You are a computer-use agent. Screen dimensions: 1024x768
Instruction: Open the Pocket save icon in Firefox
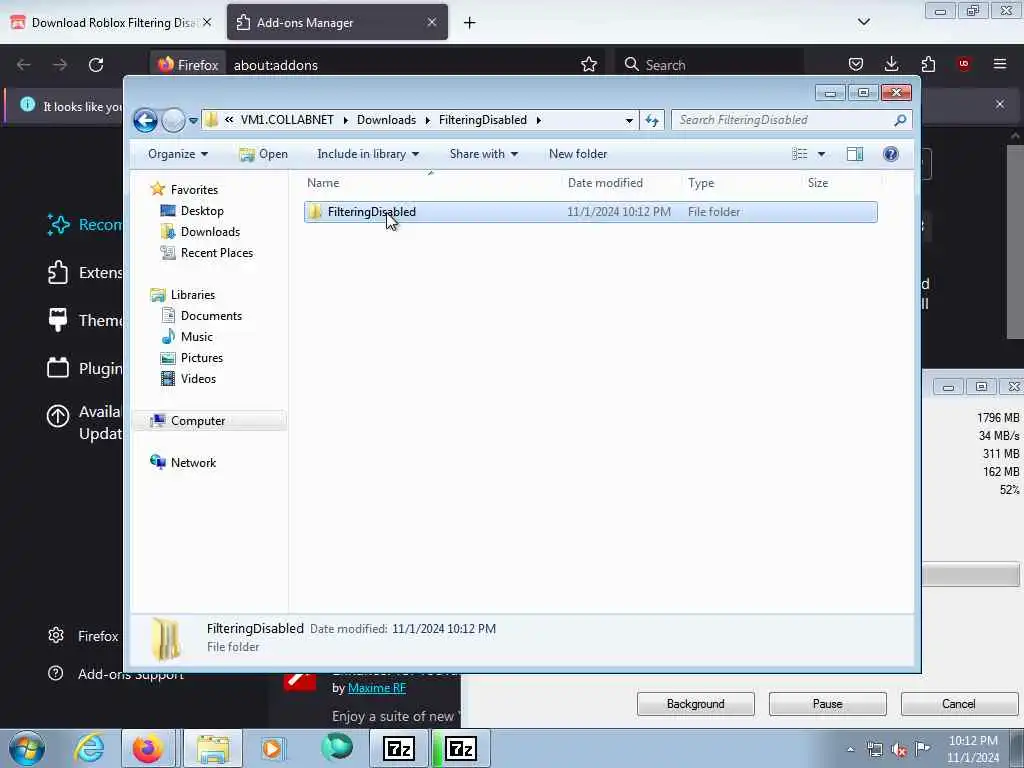tap(856, 64)
